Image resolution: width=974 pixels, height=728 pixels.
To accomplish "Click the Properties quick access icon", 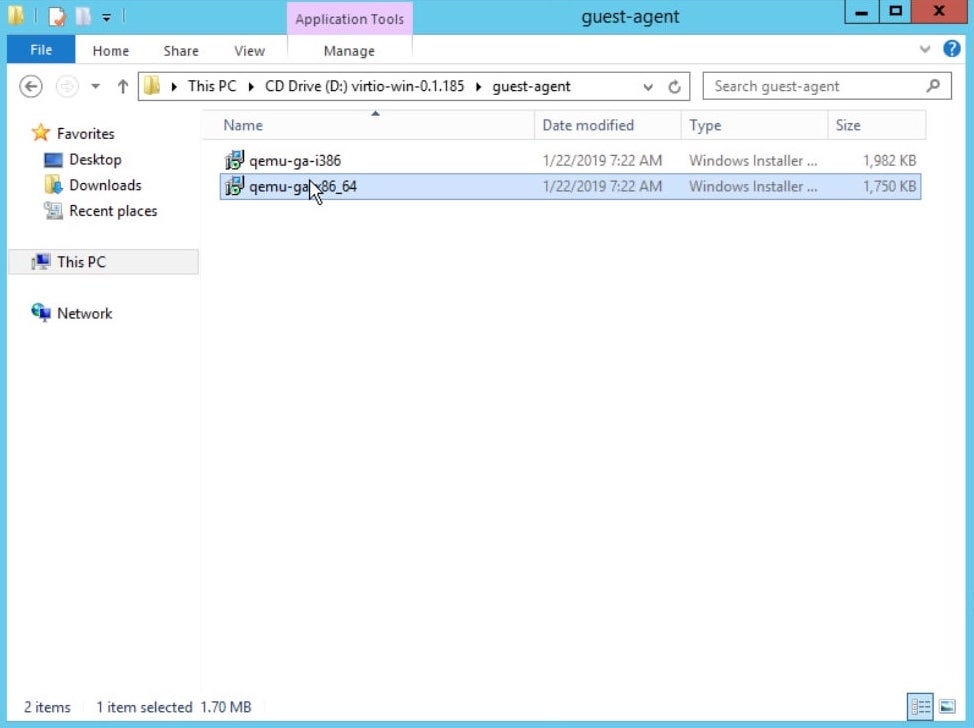I will (57, 16).
